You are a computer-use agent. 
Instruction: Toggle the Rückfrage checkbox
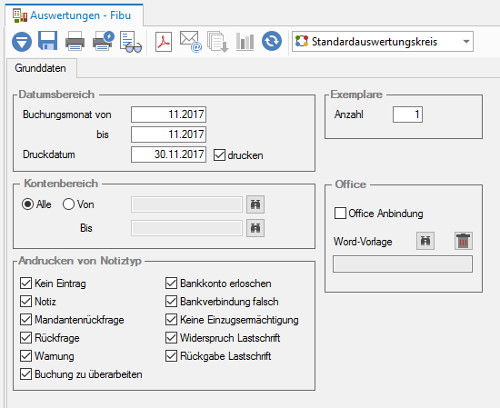pyautogui.click(x=26, y=338)
